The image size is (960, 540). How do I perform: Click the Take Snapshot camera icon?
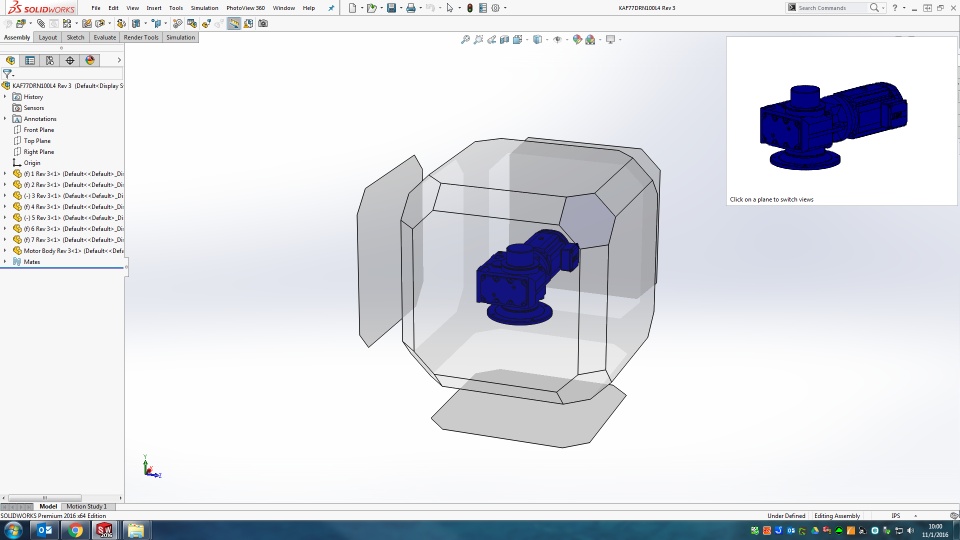pyautogui.click(x=263, y=23)
